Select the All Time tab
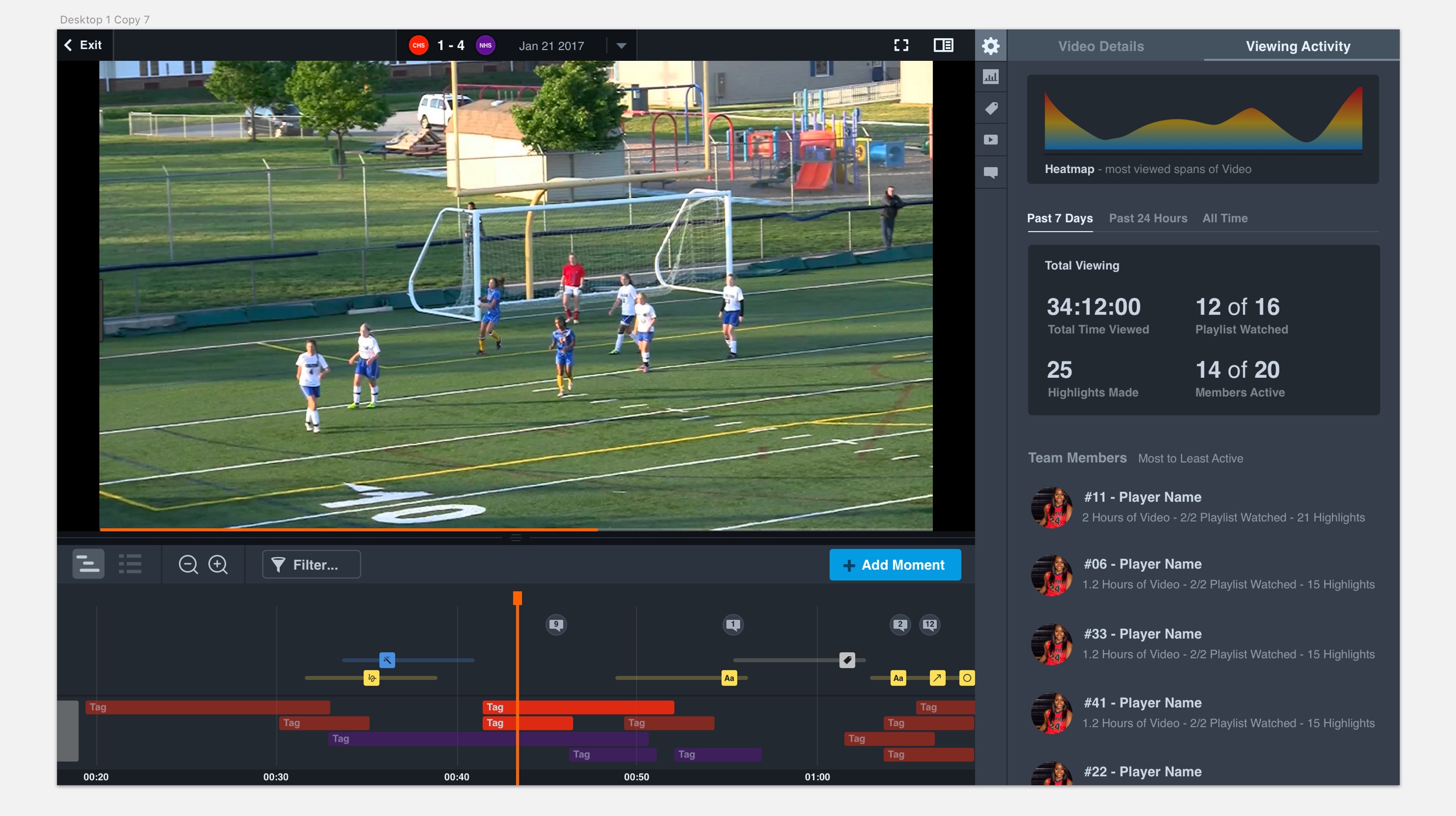Image resolution: width=1456 pixels, height=816 pixels. [1225, 218]
